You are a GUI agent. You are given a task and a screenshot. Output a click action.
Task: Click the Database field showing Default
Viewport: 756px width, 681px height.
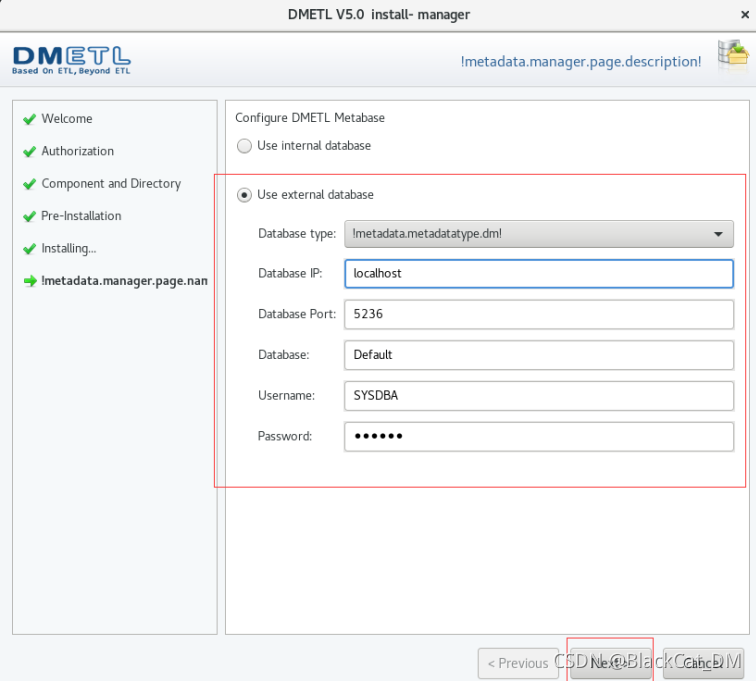pos(539,355)
